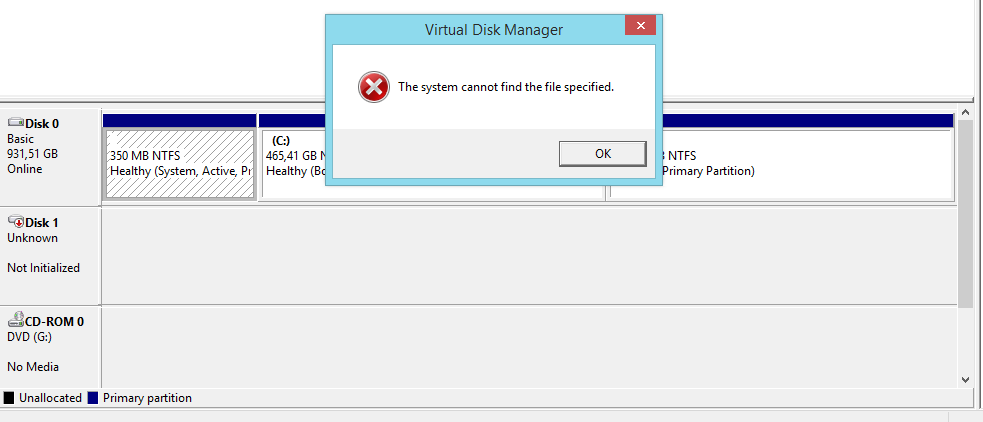This screenshot has width=983, height=422.
Task: Click the Virtual Disk Manager title bar
Action: [476, 29]
